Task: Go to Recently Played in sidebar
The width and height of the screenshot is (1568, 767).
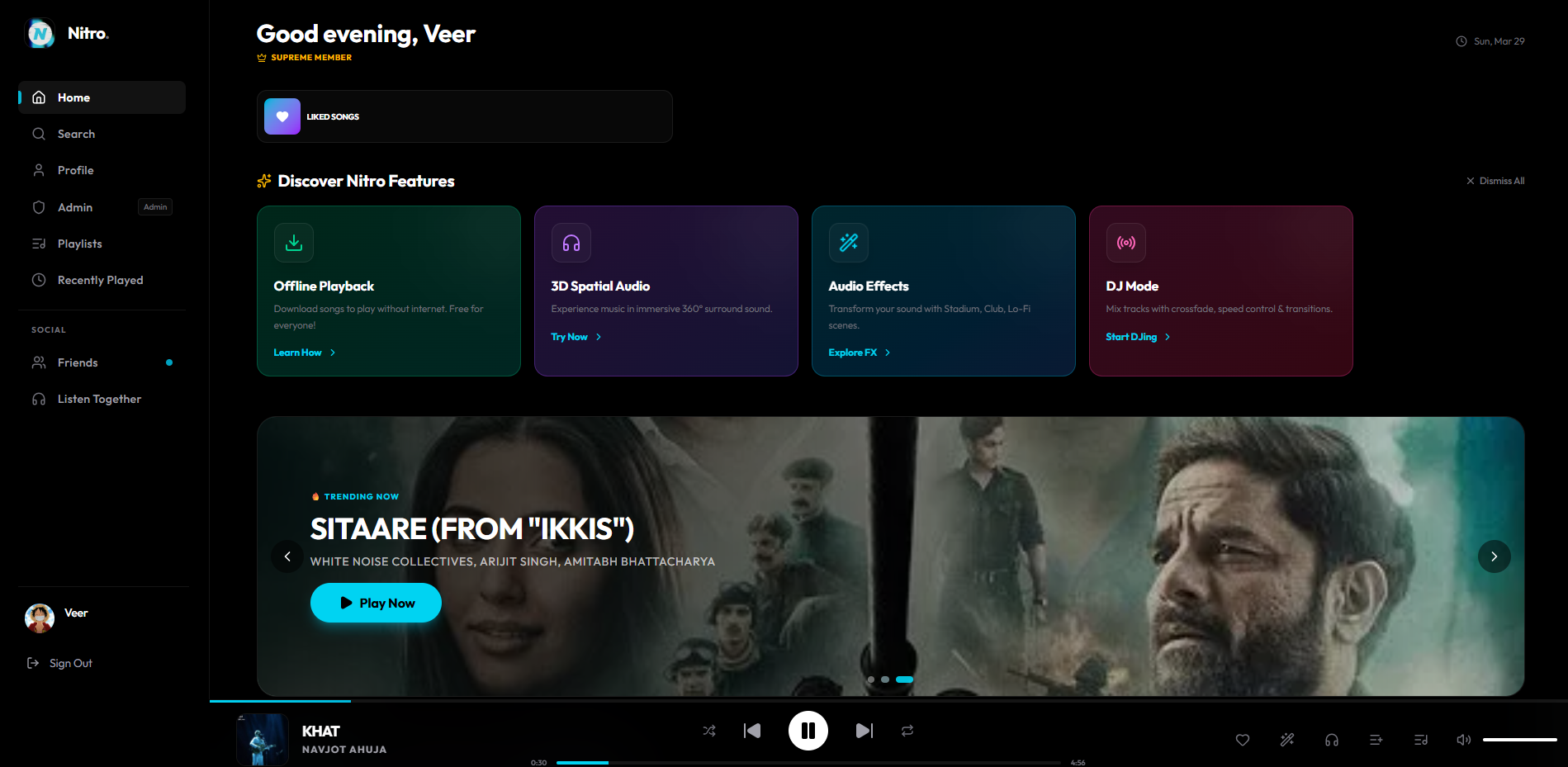Action: click(102, 280)
